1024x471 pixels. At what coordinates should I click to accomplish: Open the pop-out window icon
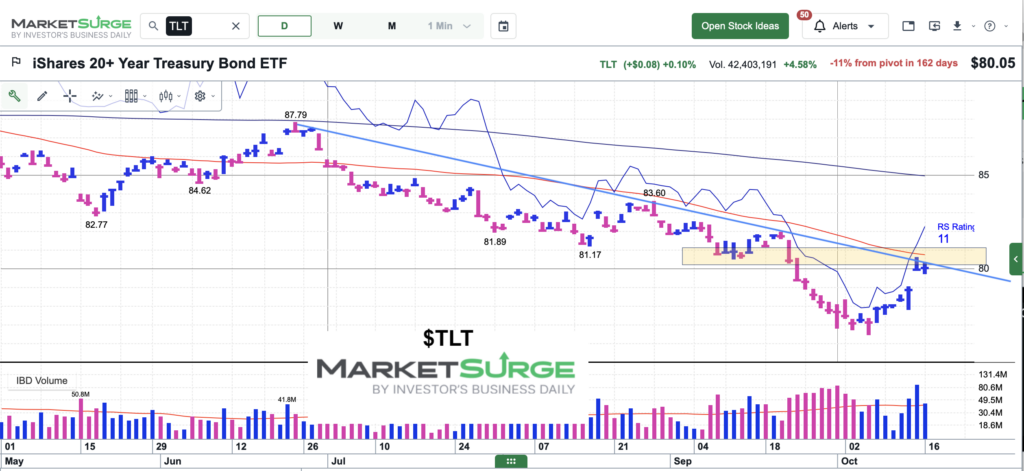pyautogui.click(x=908, y=26)
